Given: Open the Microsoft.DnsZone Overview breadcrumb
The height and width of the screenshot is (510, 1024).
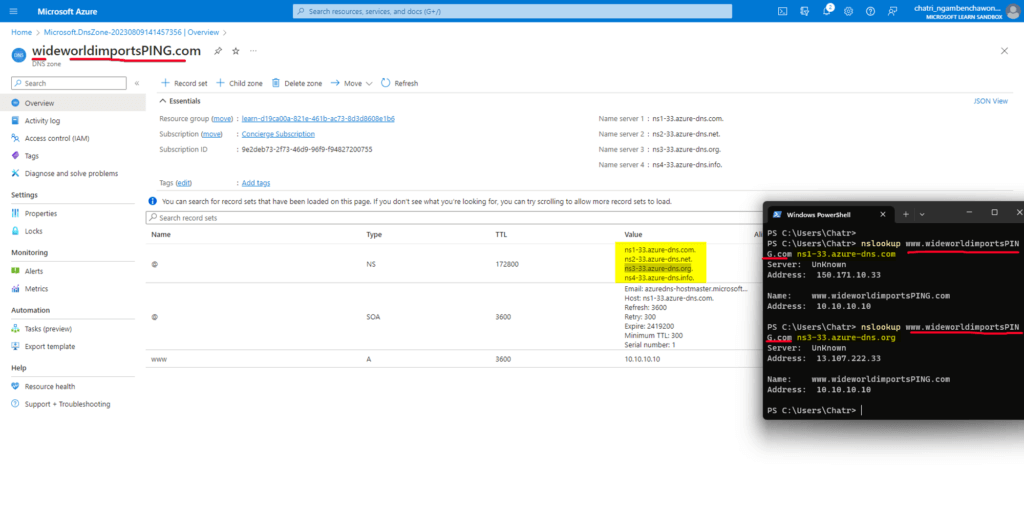Looking at the screenshot, I should coord(131,32).
